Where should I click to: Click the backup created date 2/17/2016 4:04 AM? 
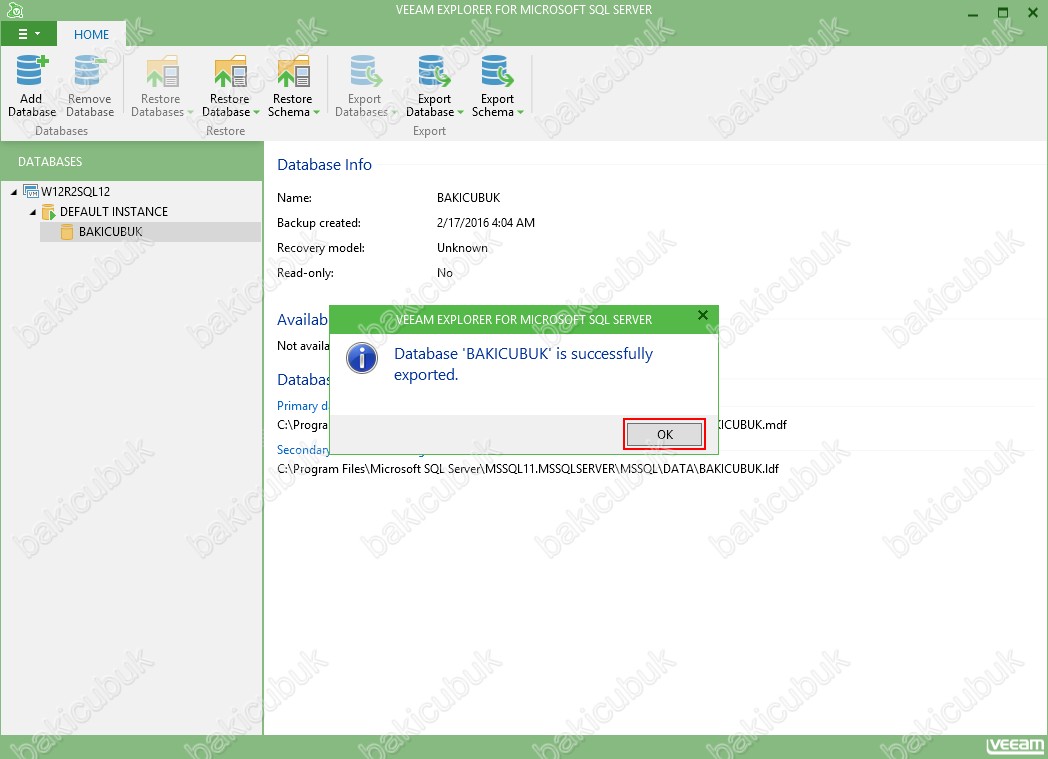pyautogui.click(x=486, y=222)
